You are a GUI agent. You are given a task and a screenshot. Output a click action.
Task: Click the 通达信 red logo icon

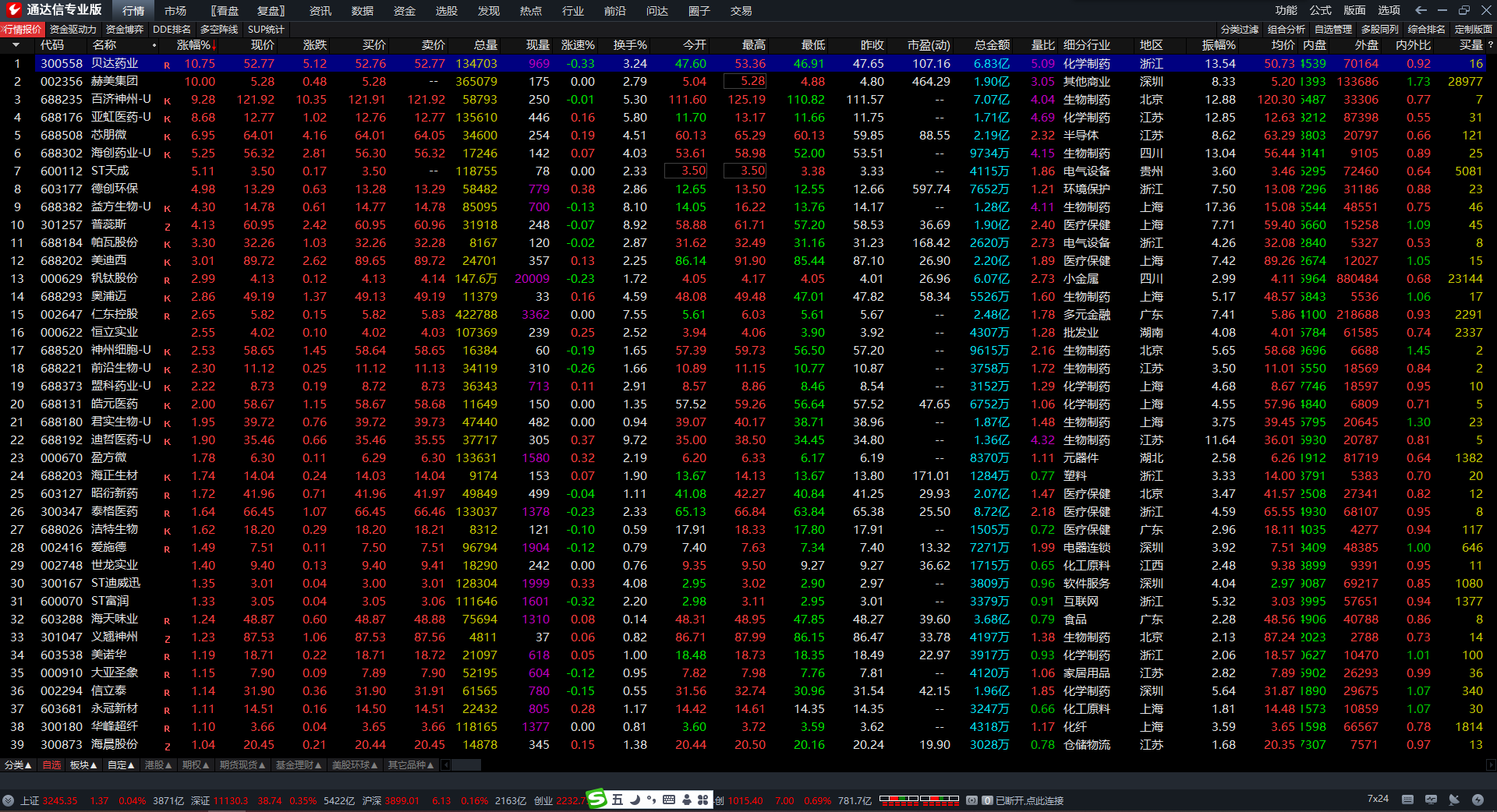(13, 10)
